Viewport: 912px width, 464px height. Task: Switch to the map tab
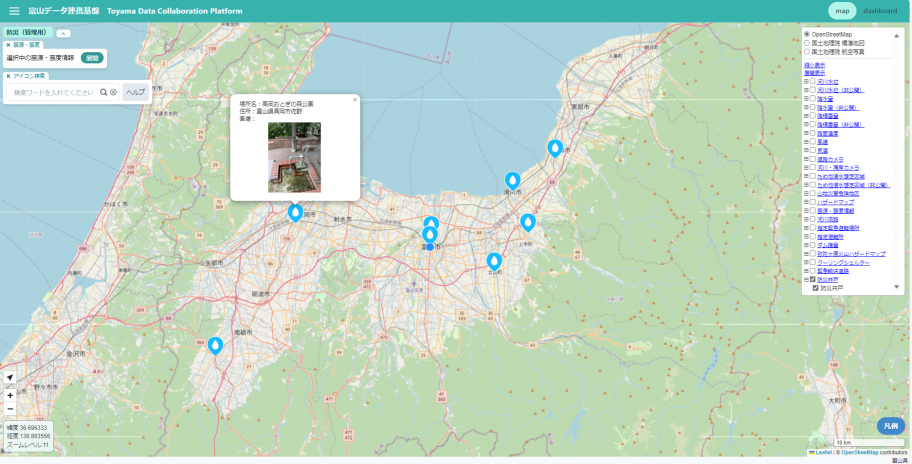coord(842,11)
